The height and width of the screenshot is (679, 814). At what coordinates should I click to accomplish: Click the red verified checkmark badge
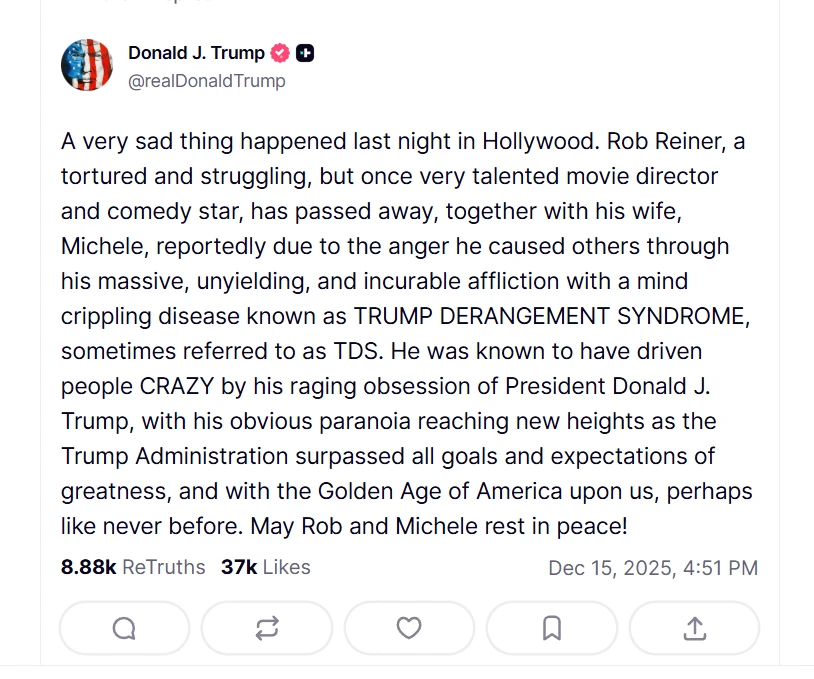[281, 53]
